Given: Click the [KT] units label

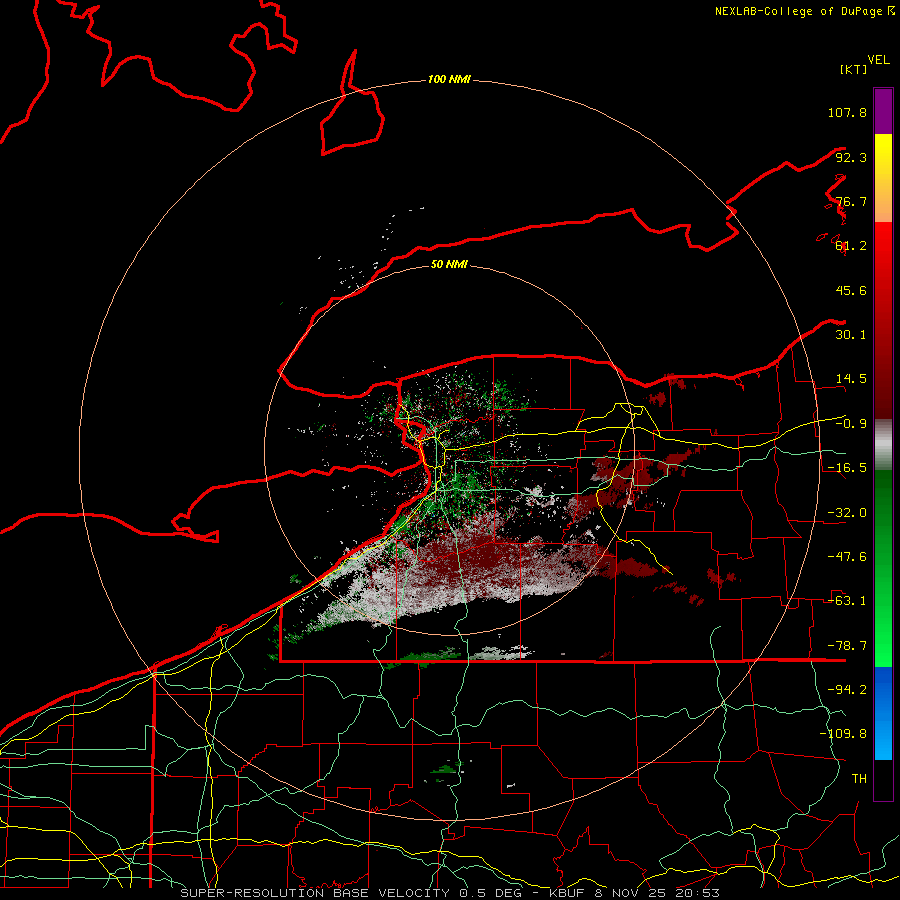Looking at the screenshot, I should click(x=853, y=69).
